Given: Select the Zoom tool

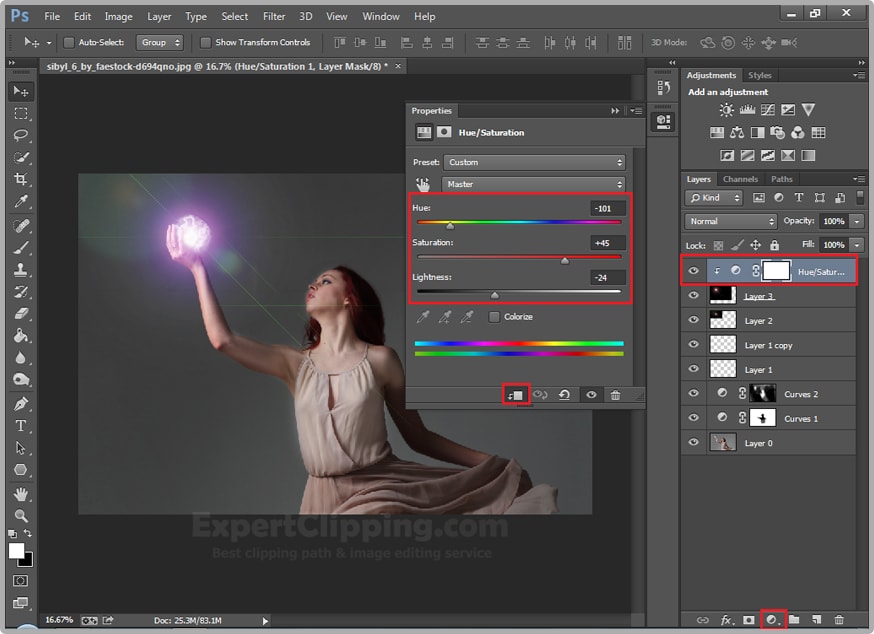Looking at the screenshot, I should (x=20, y=516).
